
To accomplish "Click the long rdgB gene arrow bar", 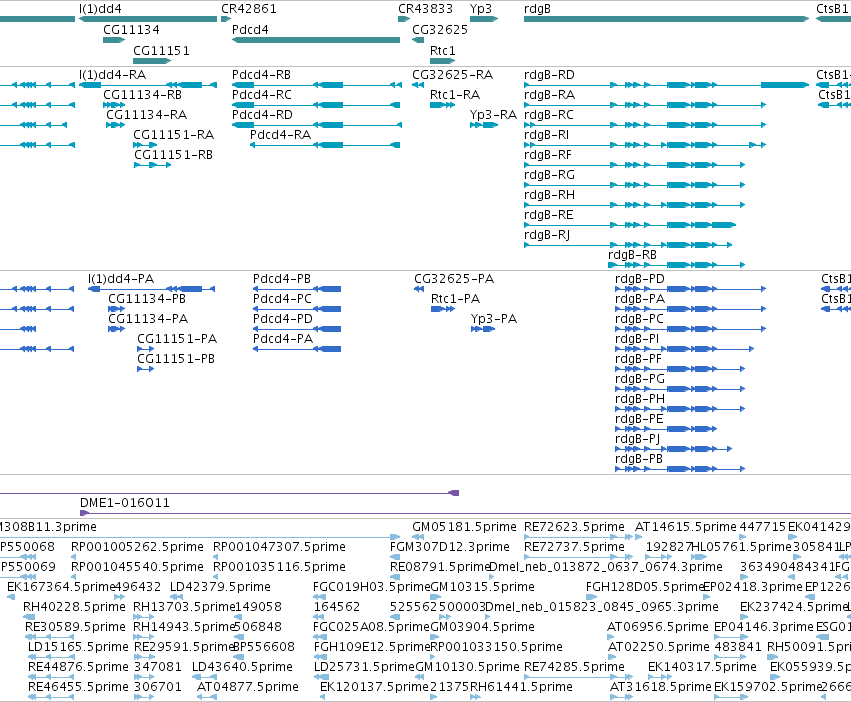I will click(666, 19).
